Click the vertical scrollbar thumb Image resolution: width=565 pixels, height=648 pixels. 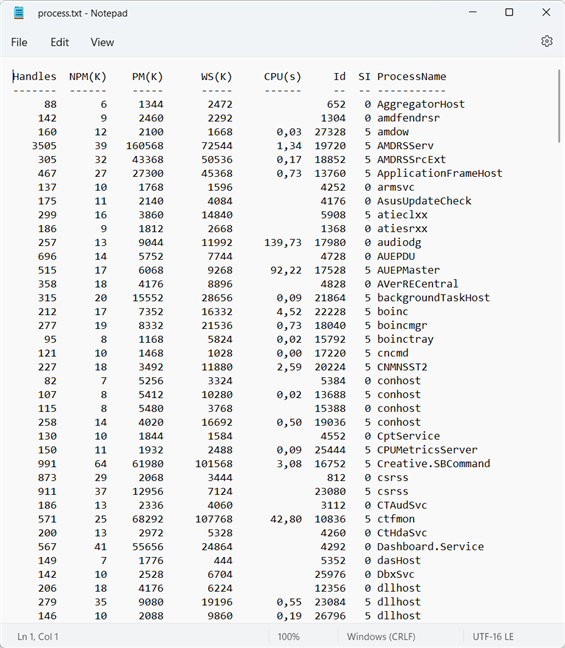coord(559,107)
